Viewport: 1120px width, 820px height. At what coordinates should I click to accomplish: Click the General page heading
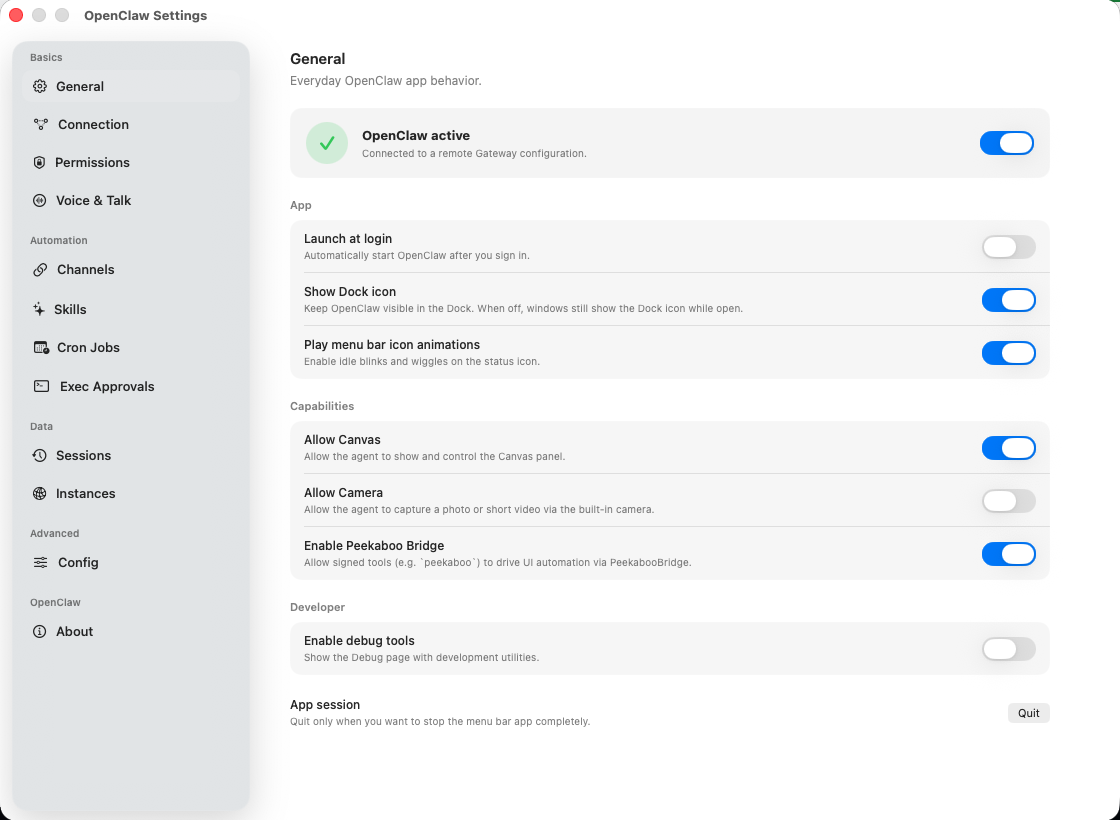pyautogui.click(x=318, y=59)
